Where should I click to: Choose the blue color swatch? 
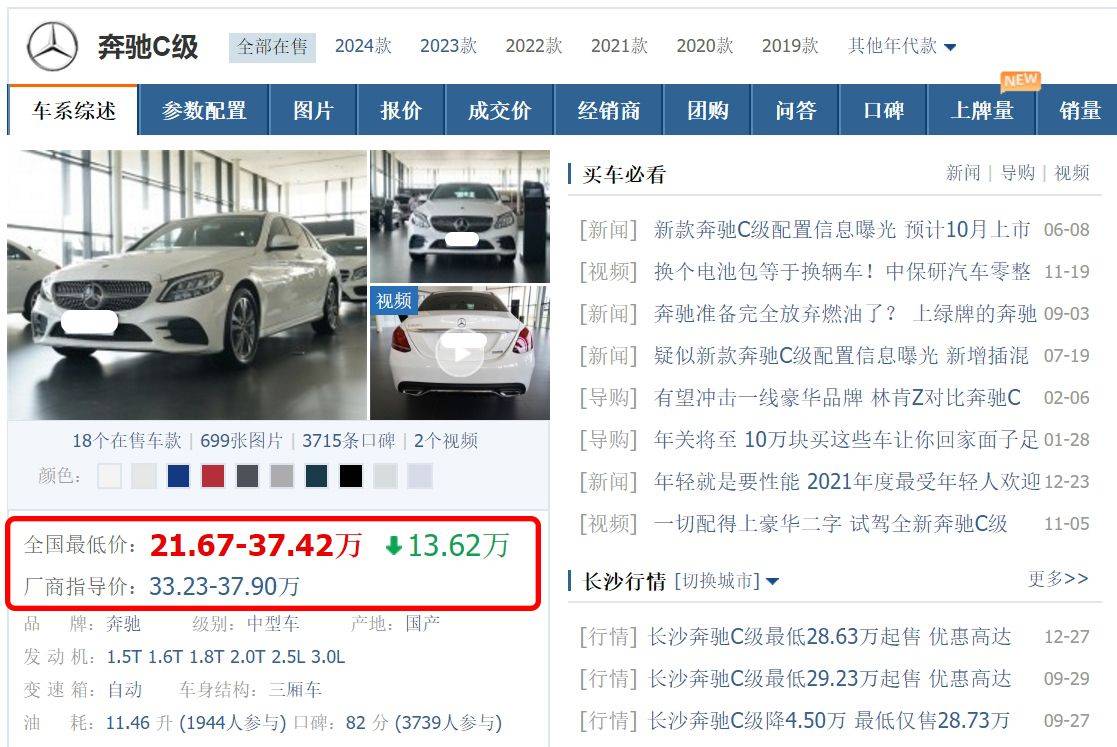pos(178,476)
